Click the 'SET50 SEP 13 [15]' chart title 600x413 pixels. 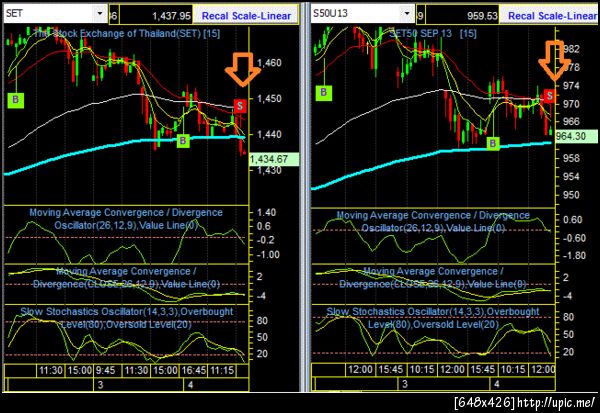tap(433, 34)
